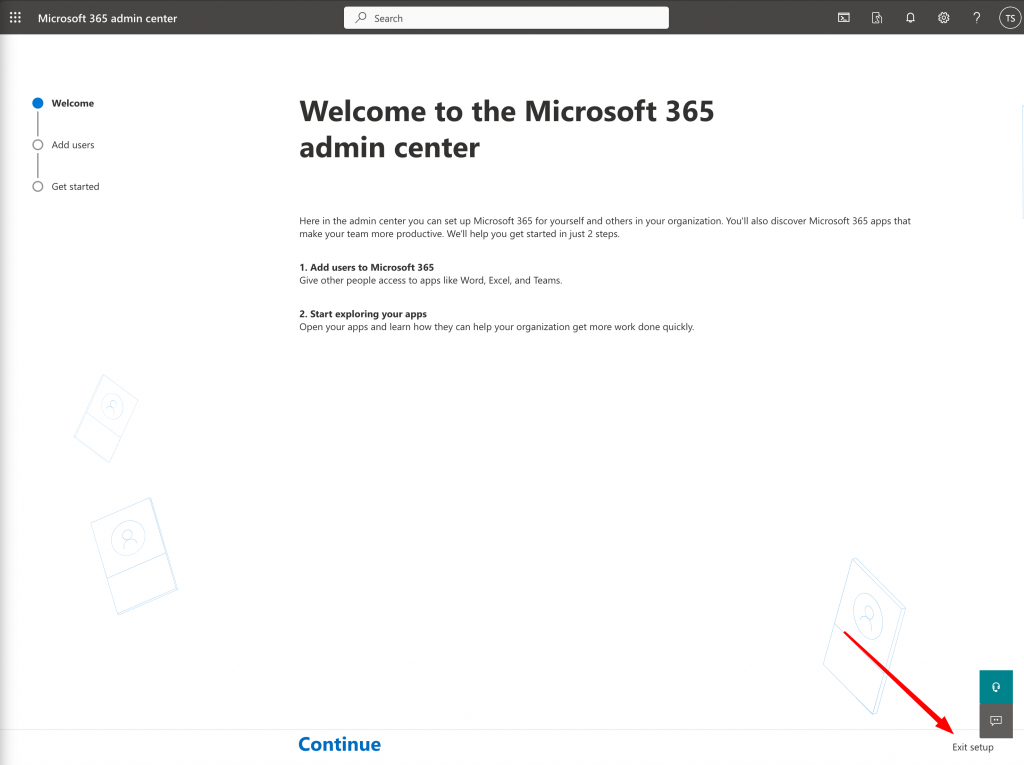Image resolution: width=1024 pixels, height=765 pixels.
Task: Open the mobile app install icon
Action: click(x=877, y=18)
